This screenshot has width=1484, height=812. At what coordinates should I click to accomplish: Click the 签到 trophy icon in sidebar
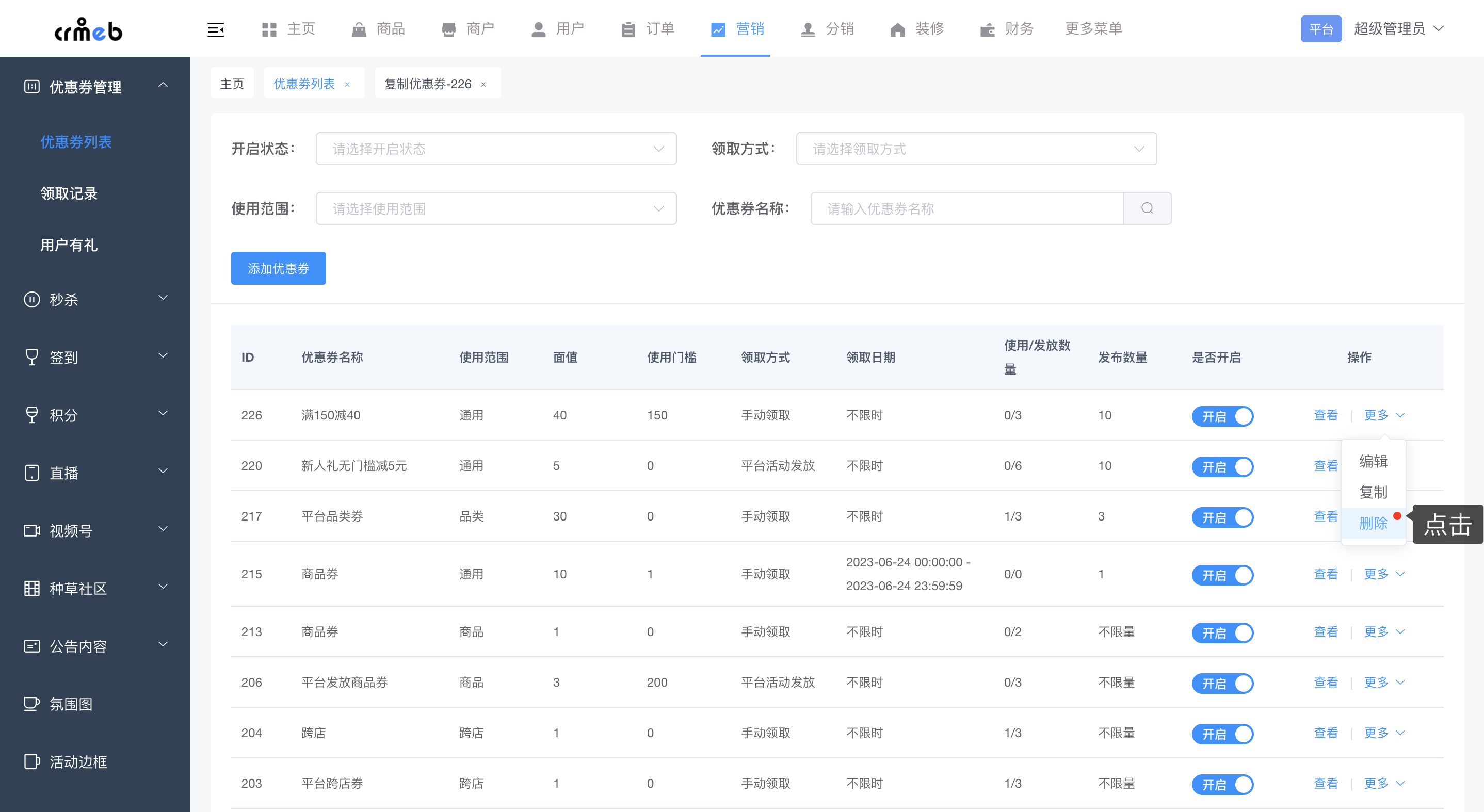pyautogui.click(x=31, y=357)
